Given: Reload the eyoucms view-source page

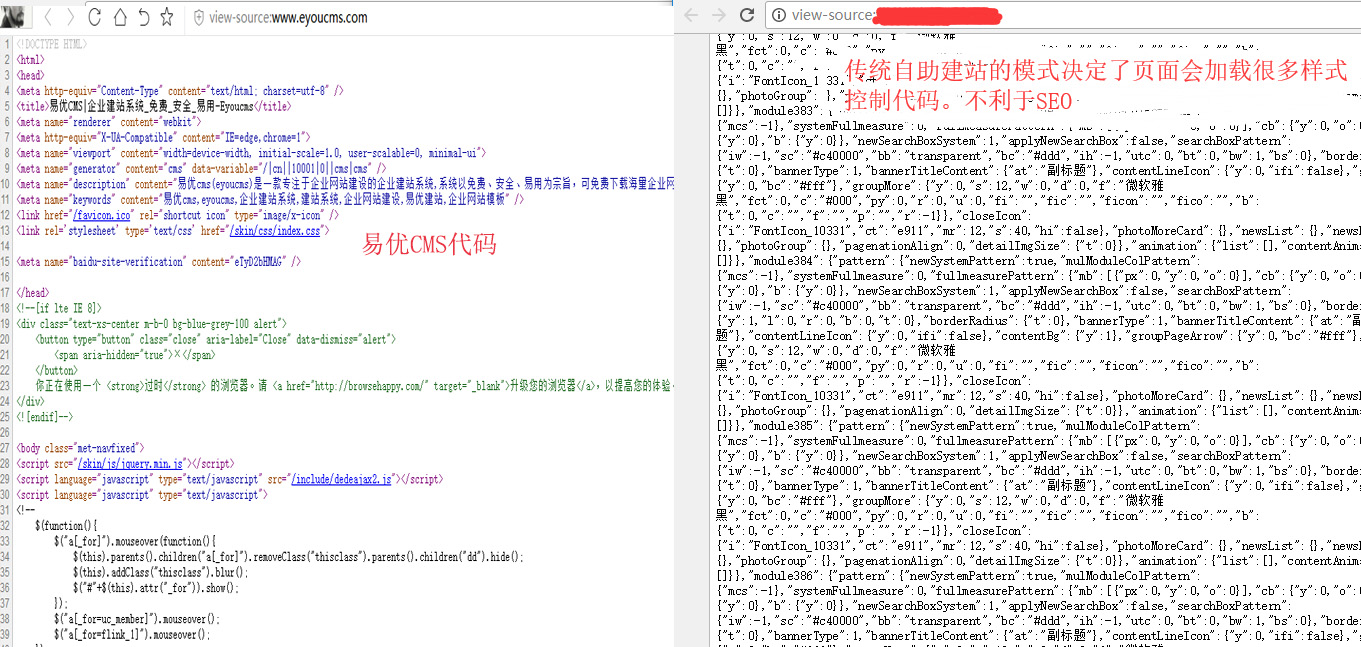Looking at the screenshot, I should pyautogui.click(x=95, y=17).
